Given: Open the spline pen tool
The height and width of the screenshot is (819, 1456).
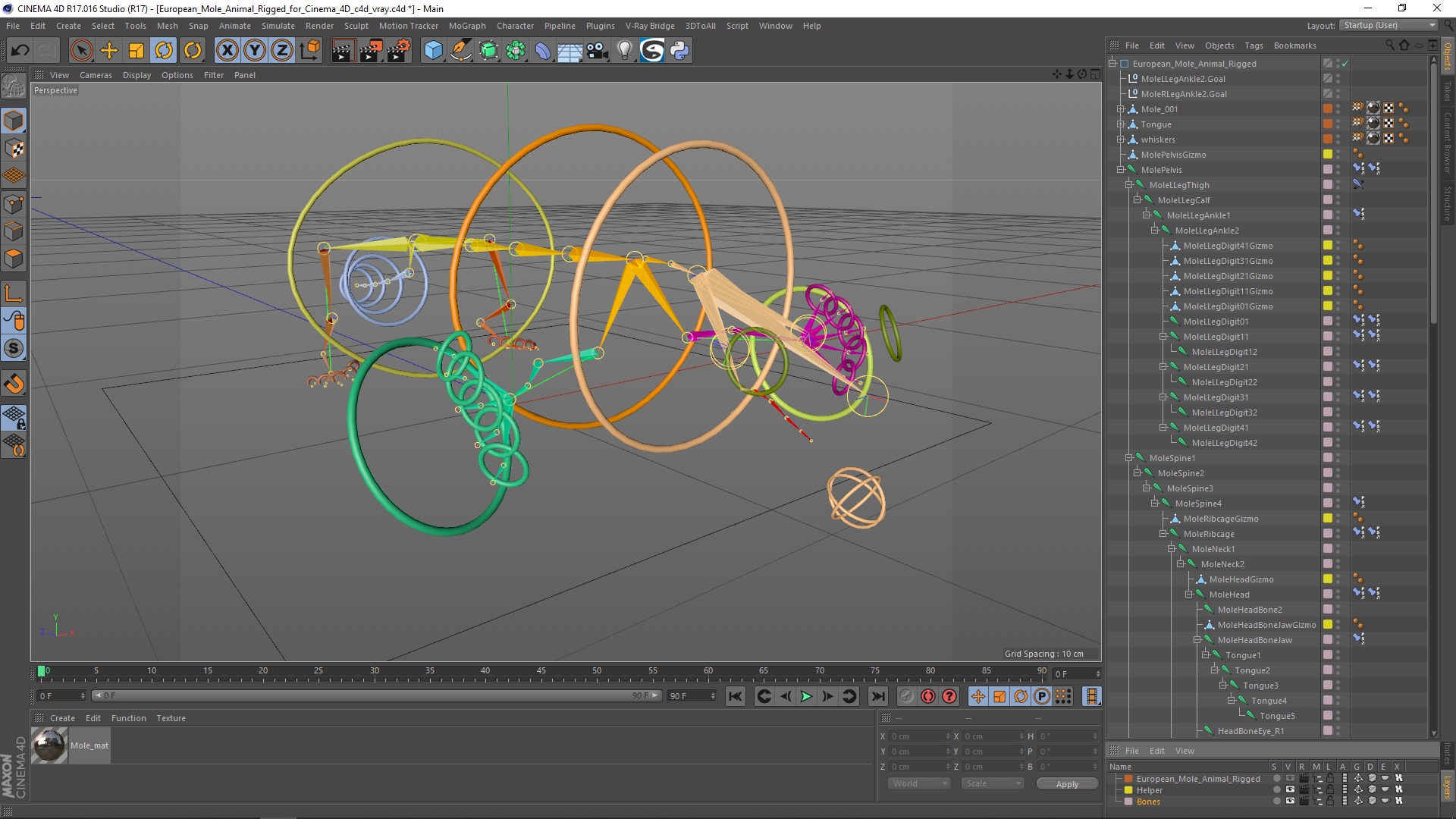Looking at the screenshot, I should 460,51.
